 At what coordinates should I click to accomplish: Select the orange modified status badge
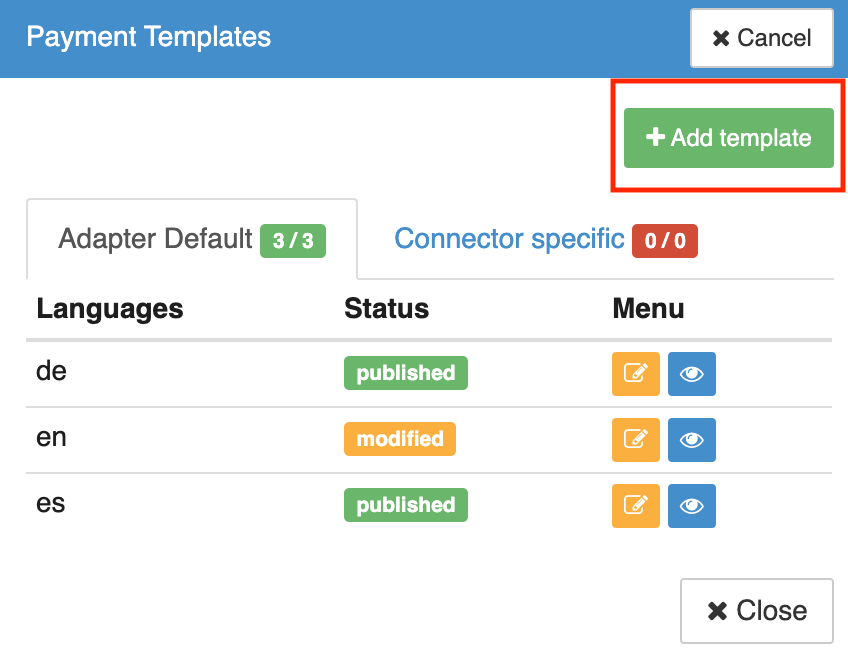click(x=399, y=439)
